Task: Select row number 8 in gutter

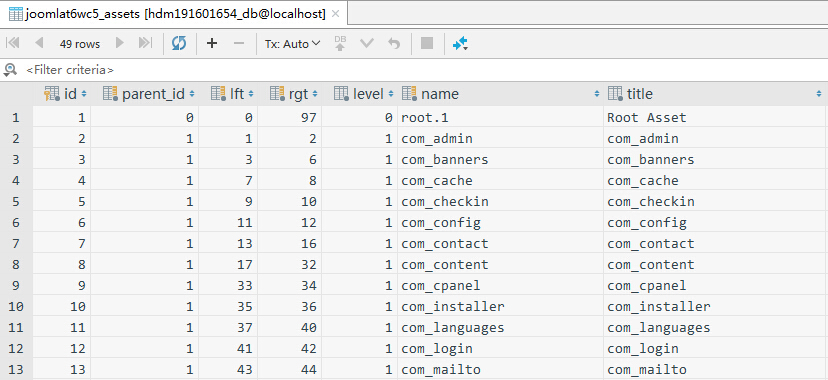Action: 16,264
